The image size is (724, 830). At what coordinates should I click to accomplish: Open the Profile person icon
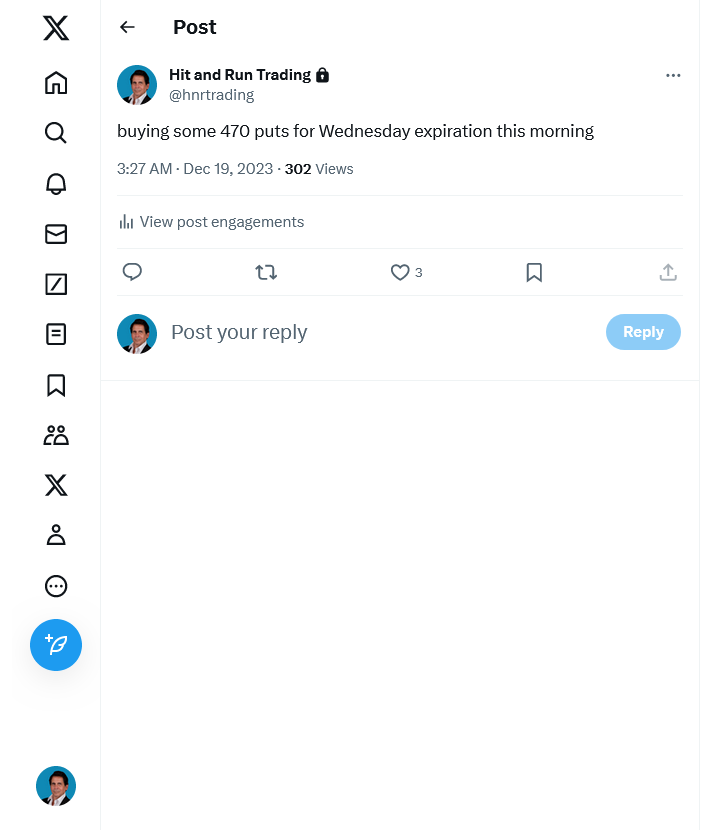[x=56, y=535]
